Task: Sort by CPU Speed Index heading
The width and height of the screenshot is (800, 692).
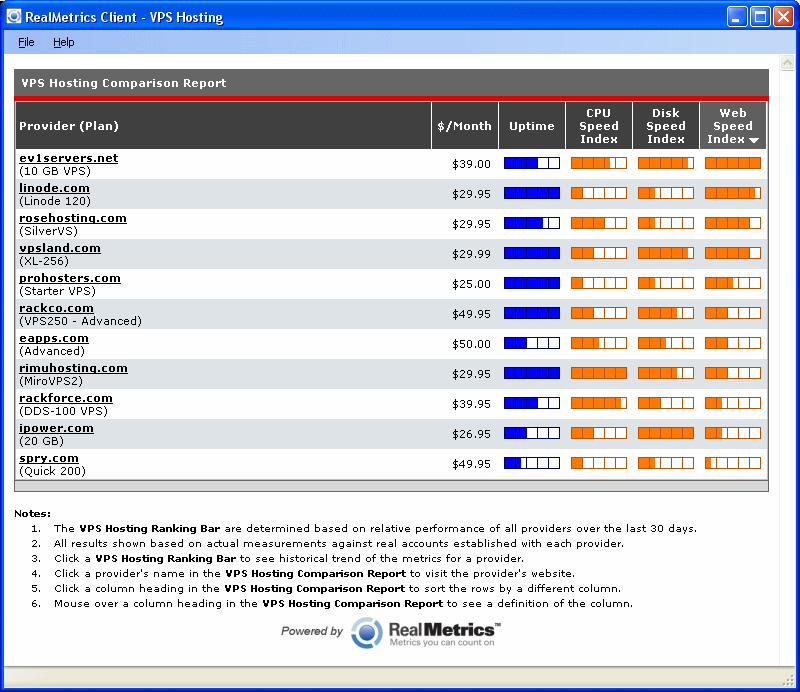Action: pos(598,126)
